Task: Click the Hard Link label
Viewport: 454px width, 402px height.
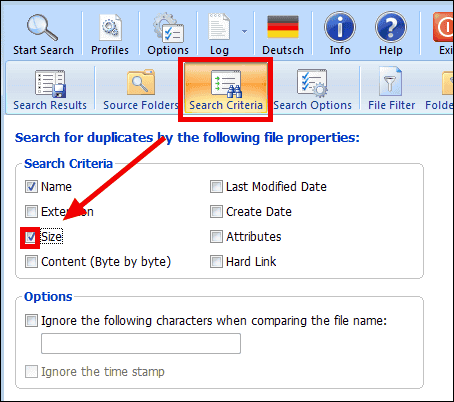Action: pyautogui.click(x=251, y=262)
